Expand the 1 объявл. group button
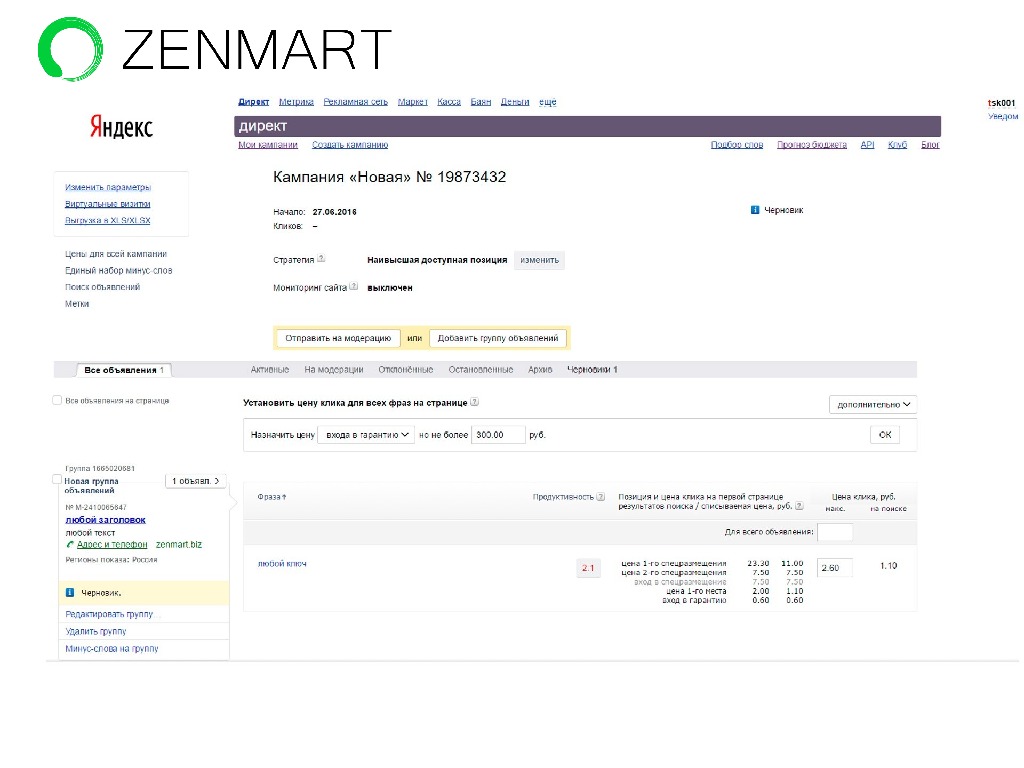The width and height of the screenshot is (1024, 768). (195, 481)
